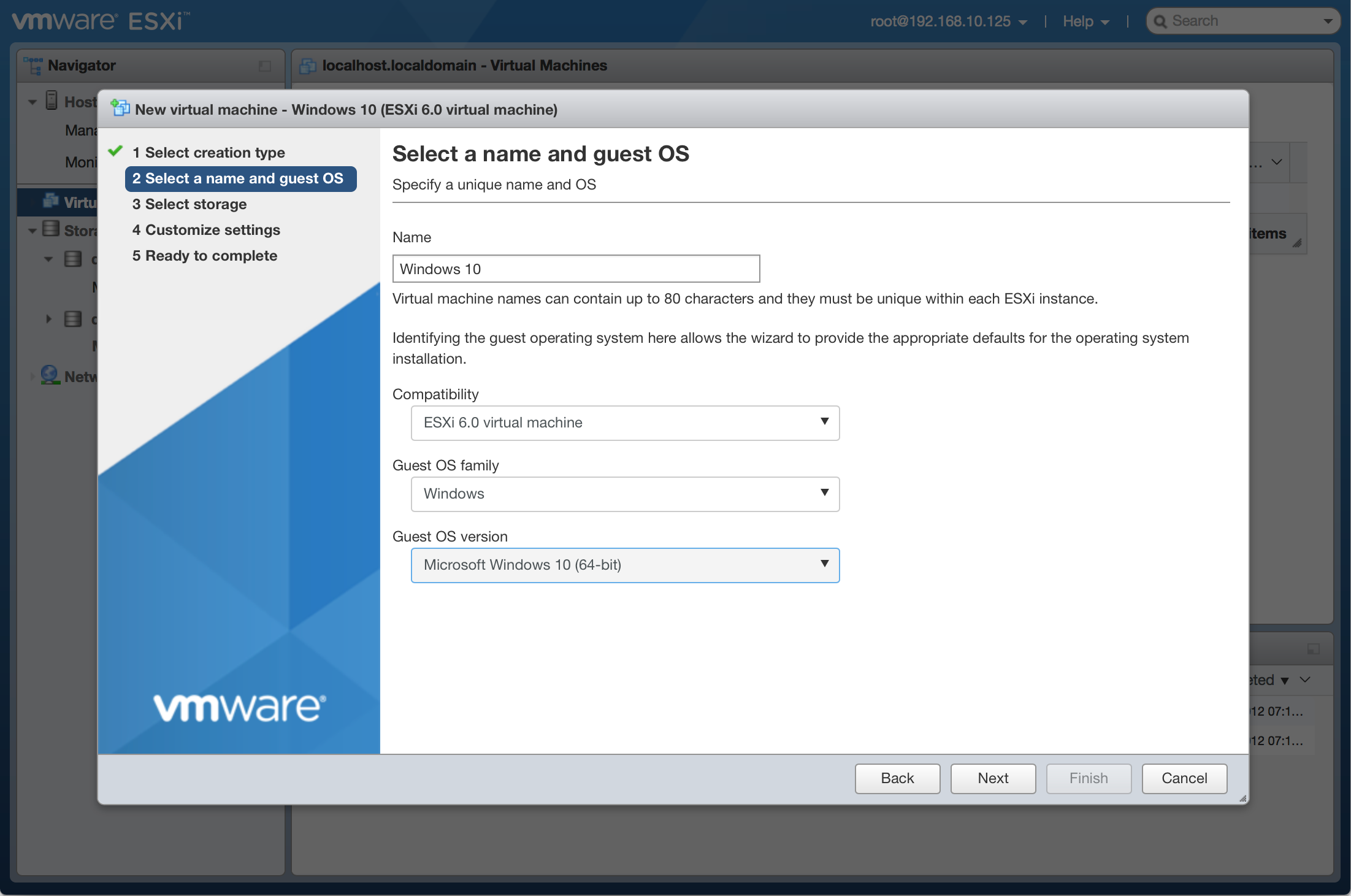1351x896 pixels.
Task: Open the Help menu
Action: pos(1085,21)
